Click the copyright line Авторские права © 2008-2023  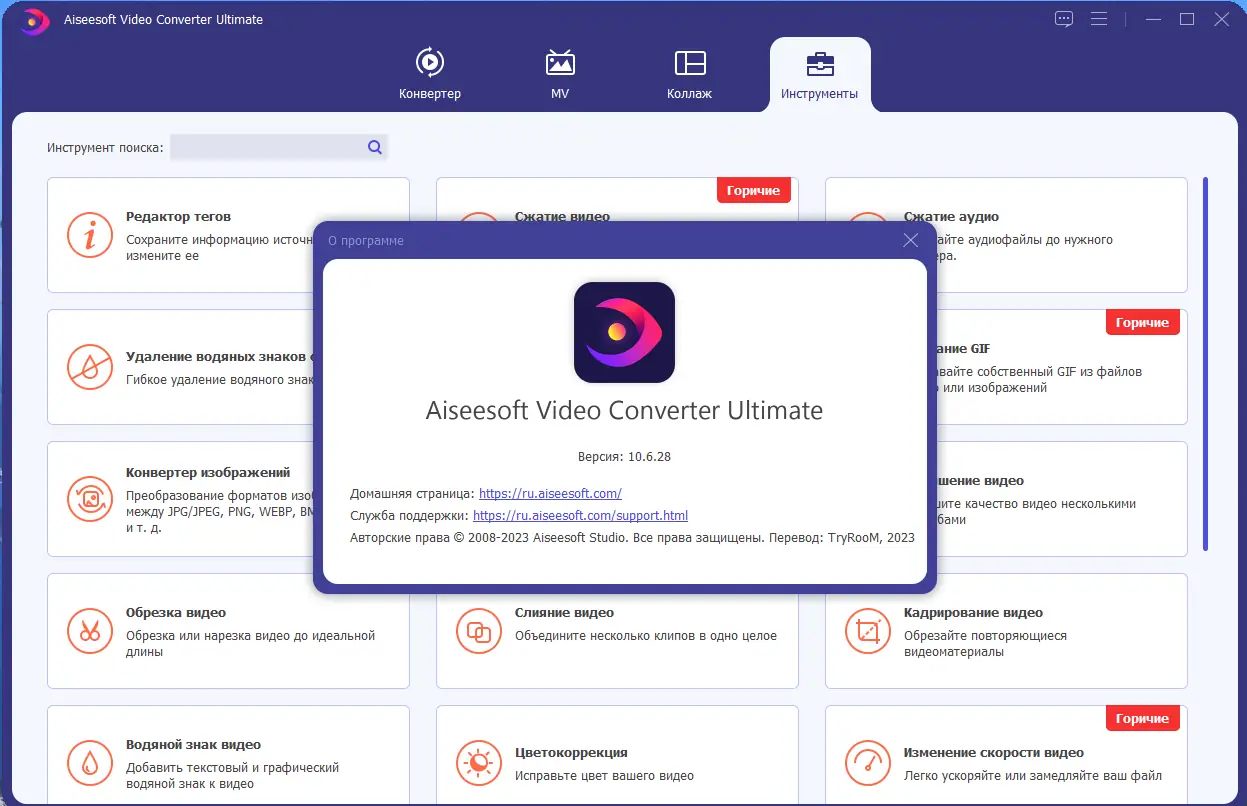(632, 538)
